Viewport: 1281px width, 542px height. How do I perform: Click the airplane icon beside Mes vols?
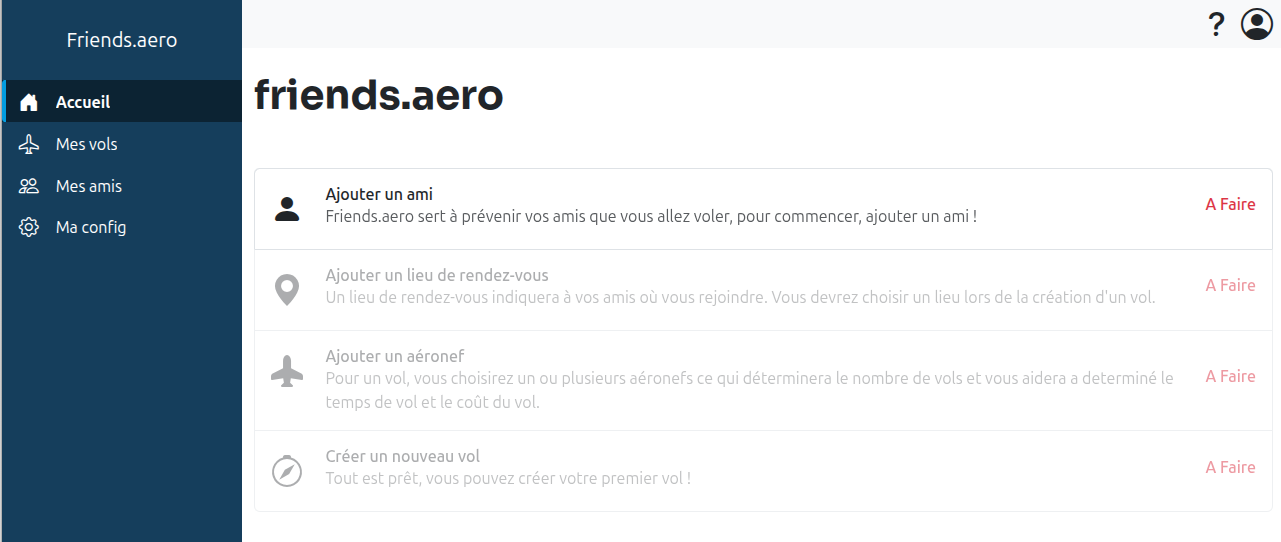tap(29, 144)
